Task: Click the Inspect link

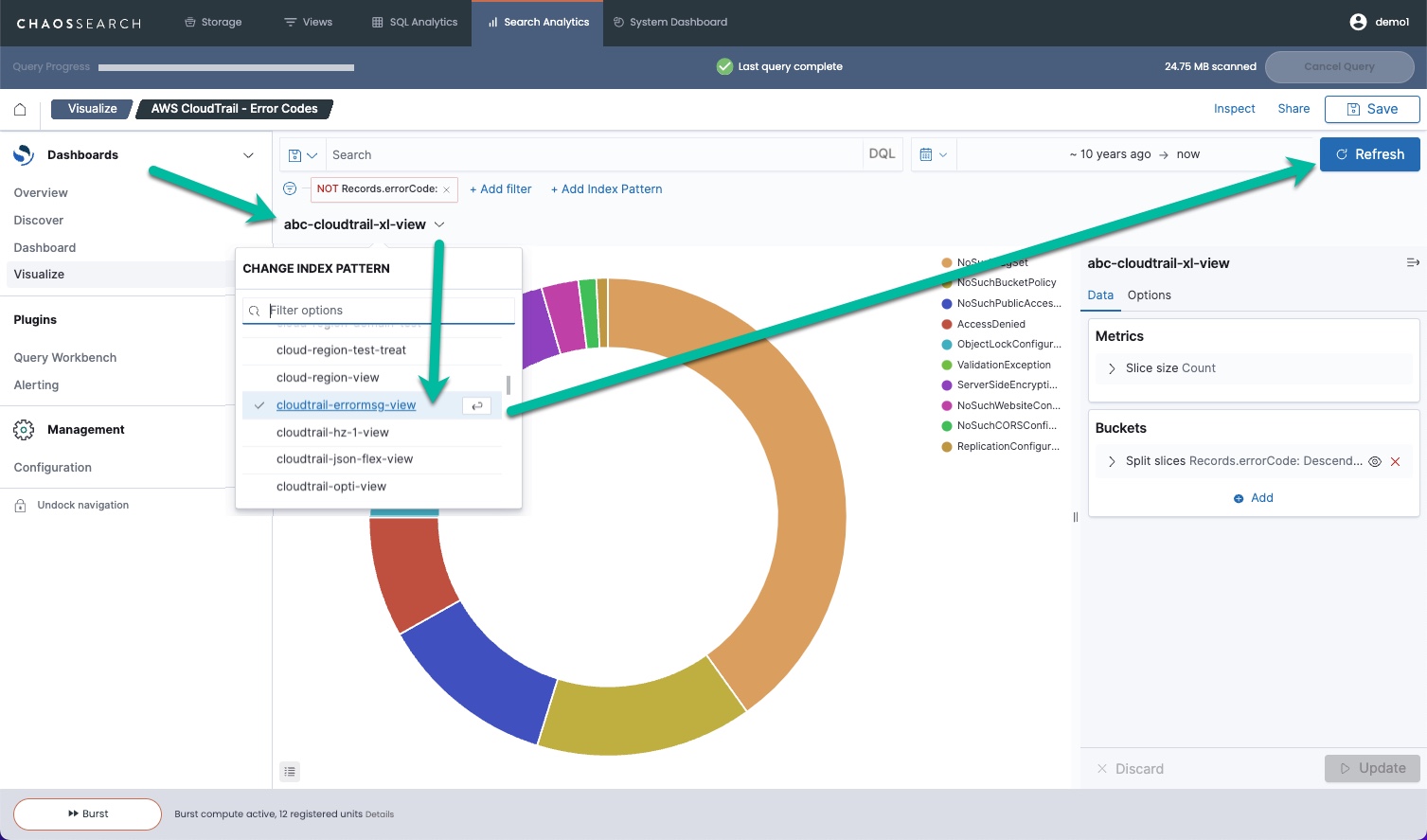Action: 1234,109
